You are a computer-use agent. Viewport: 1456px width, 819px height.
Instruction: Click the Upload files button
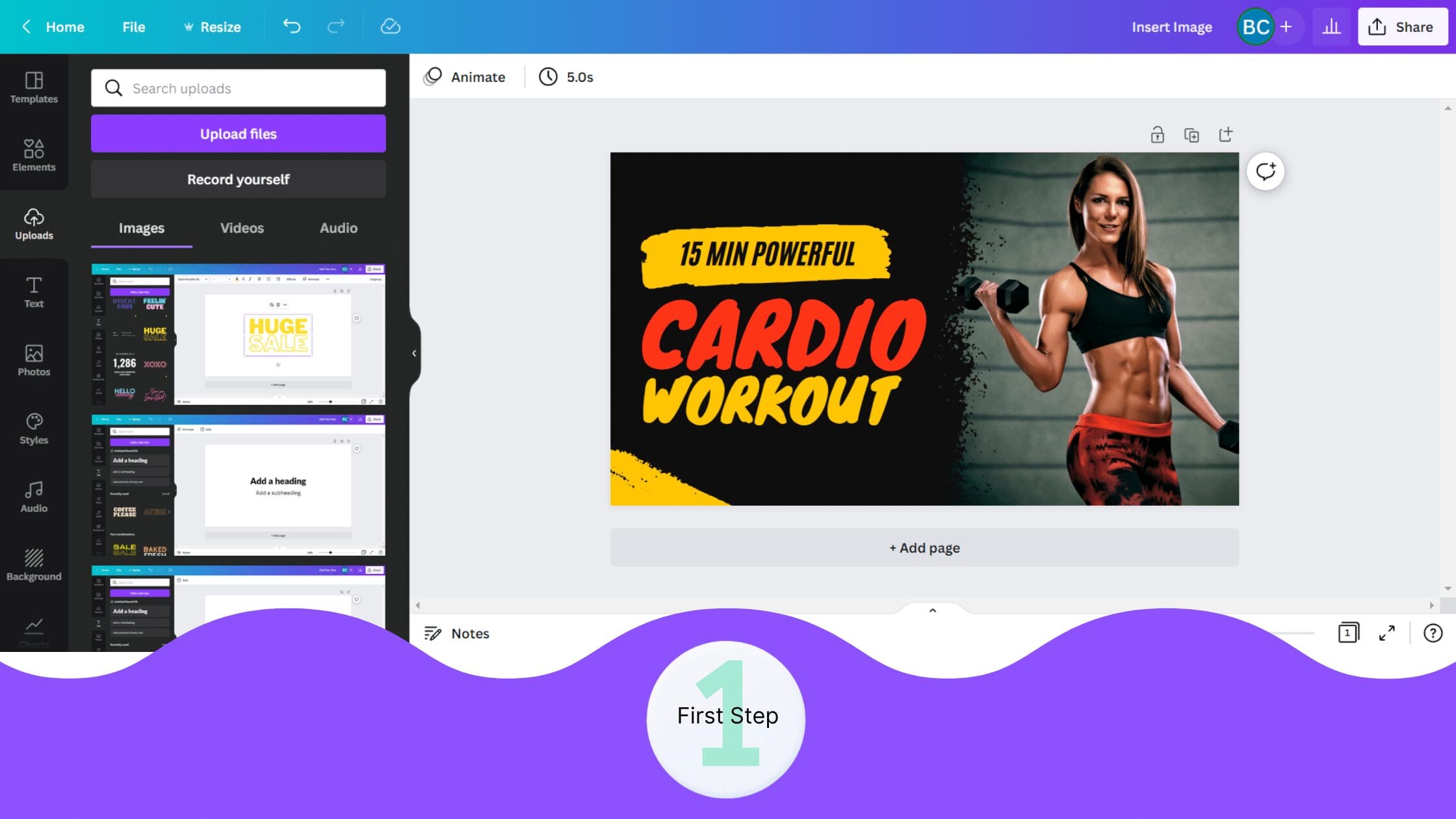238,134
